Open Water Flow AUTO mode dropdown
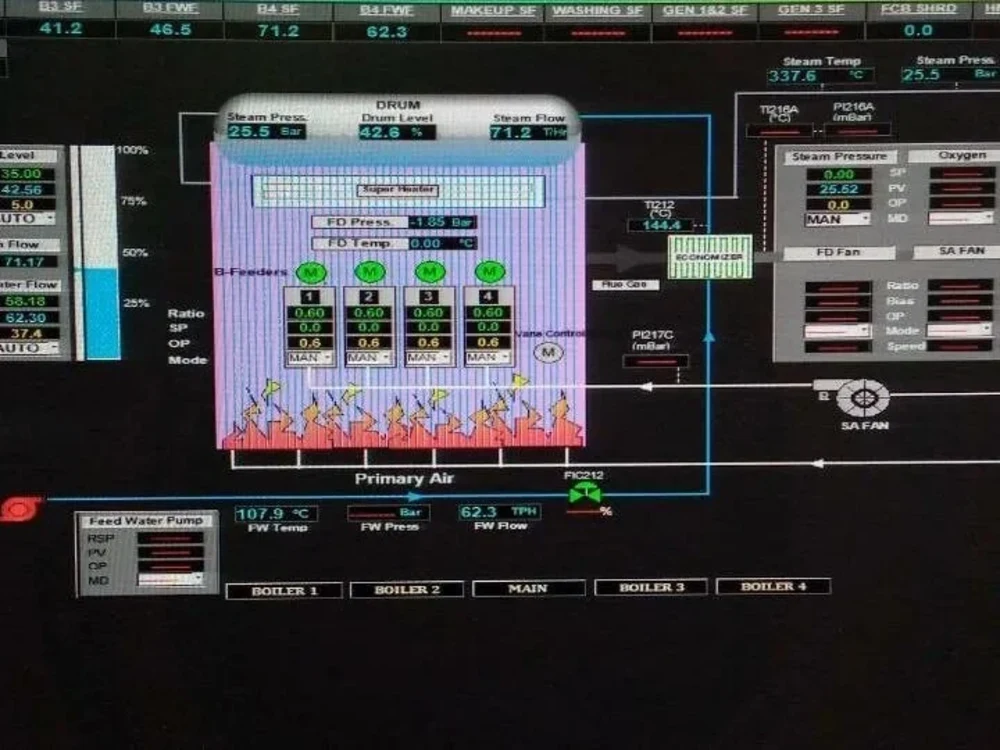This screenshot has width=1000, height=750. click(x=29, y=348)
